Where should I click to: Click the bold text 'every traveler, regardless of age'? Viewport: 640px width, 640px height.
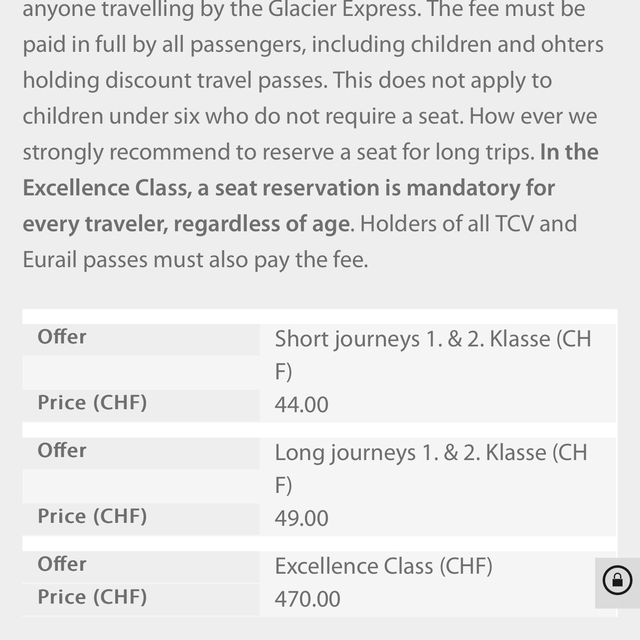point(187,224)
